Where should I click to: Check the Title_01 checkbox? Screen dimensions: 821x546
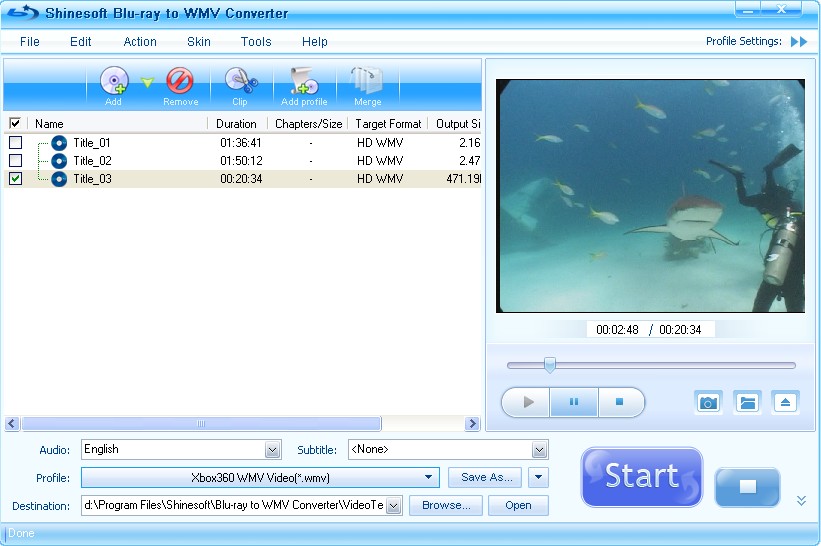coord(16,142)
